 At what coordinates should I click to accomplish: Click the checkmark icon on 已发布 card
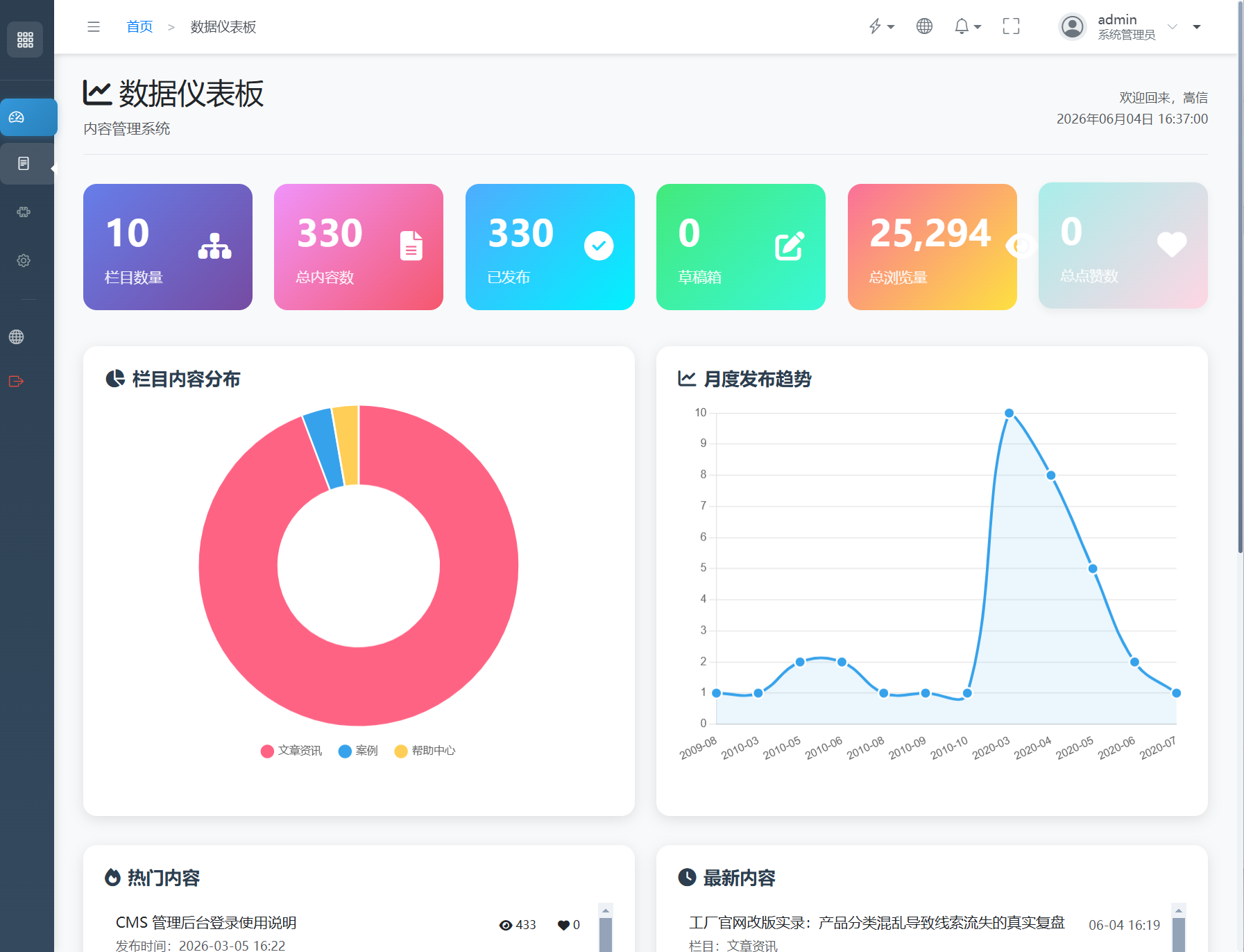coord(599,246)
